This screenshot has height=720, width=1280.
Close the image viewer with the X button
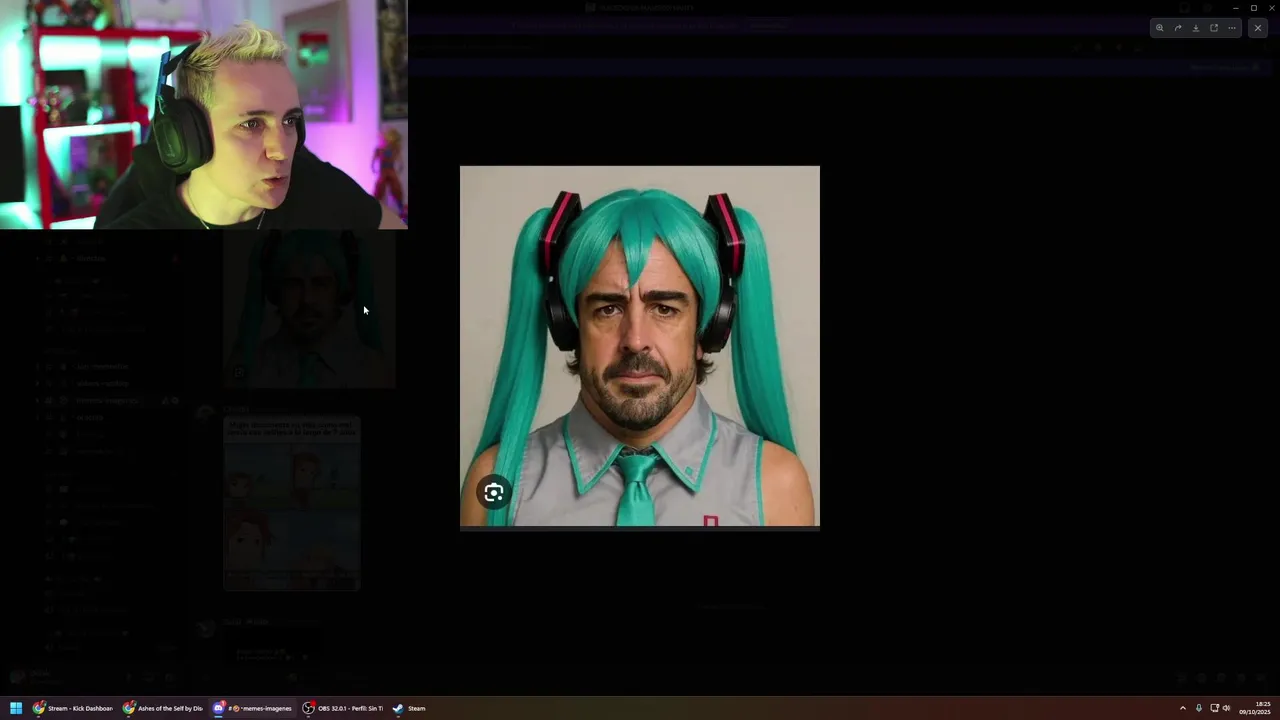pyautogui.click(x=1258, y=28)
